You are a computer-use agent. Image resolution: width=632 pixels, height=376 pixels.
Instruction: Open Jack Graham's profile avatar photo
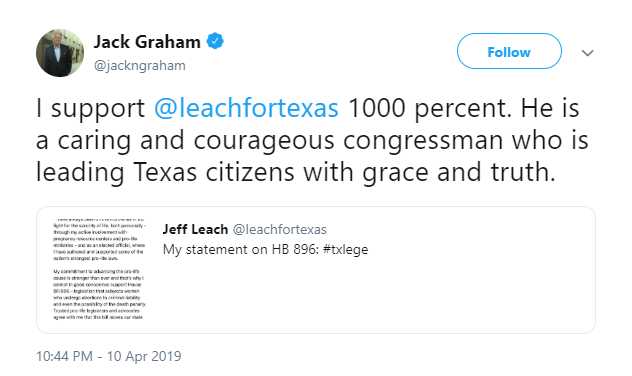click(x=60, y=53)
